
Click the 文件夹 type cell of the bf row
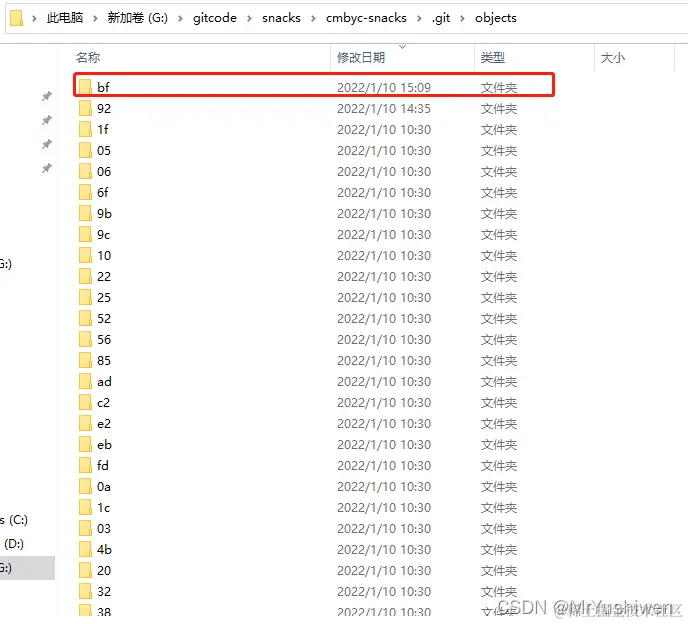click(499, 87)
